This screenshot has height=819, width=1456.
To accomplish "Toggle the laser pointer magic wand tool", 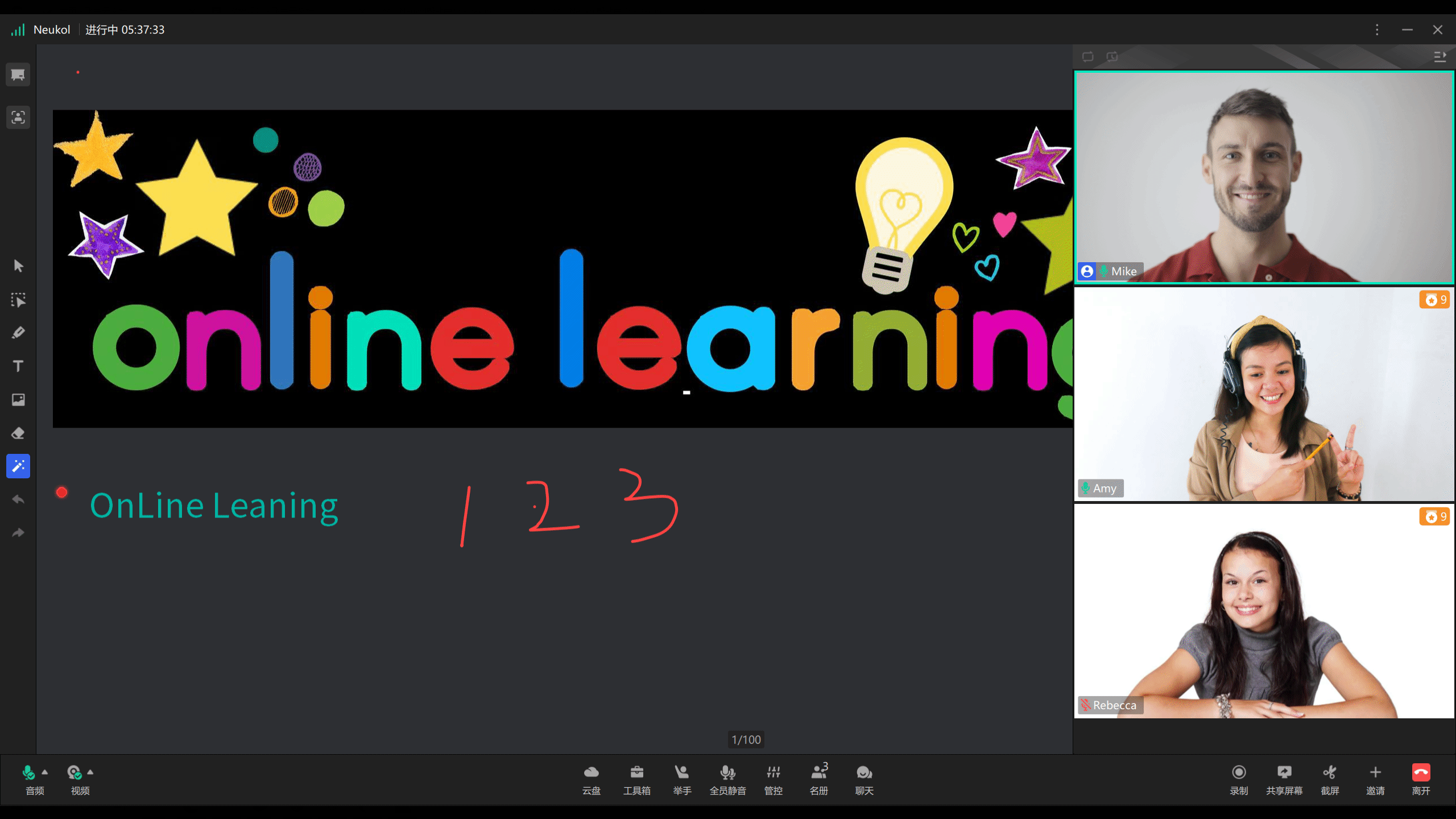I will [18, 466].
